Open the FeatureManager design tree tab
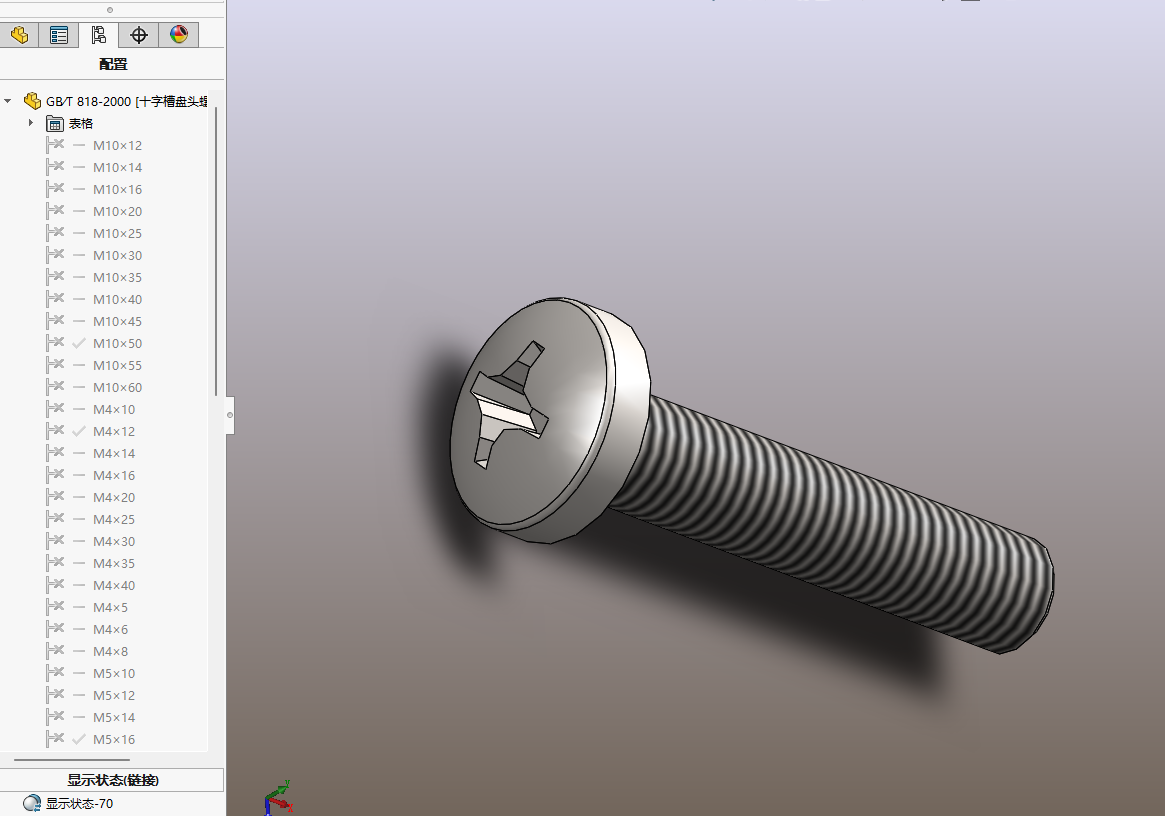This screenshot has width=1165, height=816. pyautogui.click(x=19, y=35)
